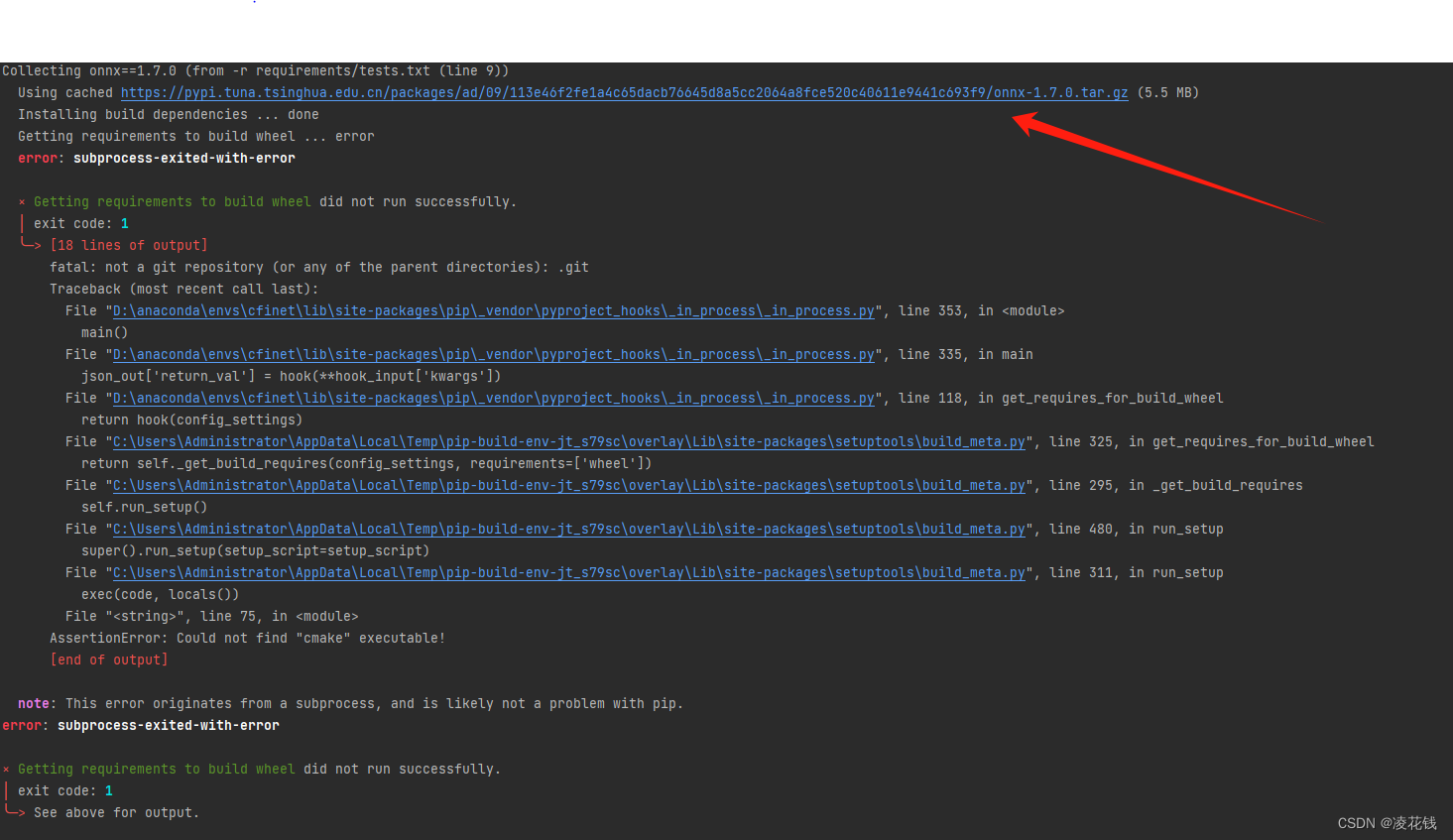Open _in_process.py link at line 118
Image resolution: width=1453 pixels, height=840 pixels.
(494, 398)
